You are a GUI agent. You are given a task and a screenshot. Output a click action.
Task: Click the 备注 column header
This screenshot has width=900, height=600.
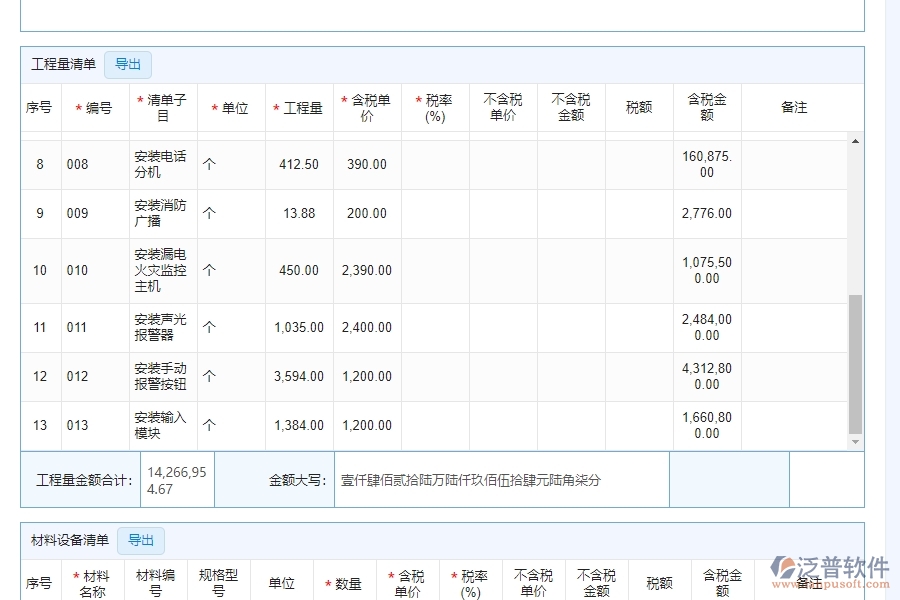point(794,107)
